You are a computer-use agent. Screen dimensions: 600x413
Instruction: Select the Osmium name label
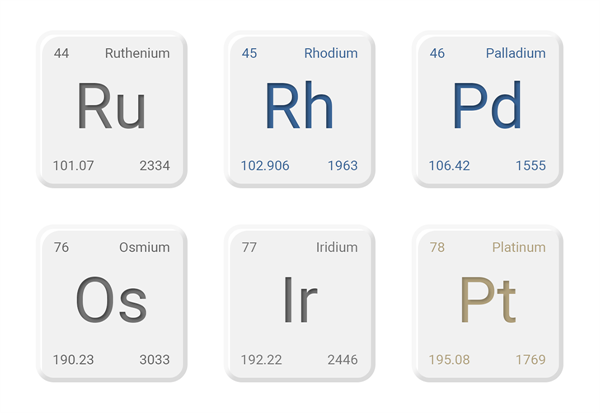click(144, 247)
